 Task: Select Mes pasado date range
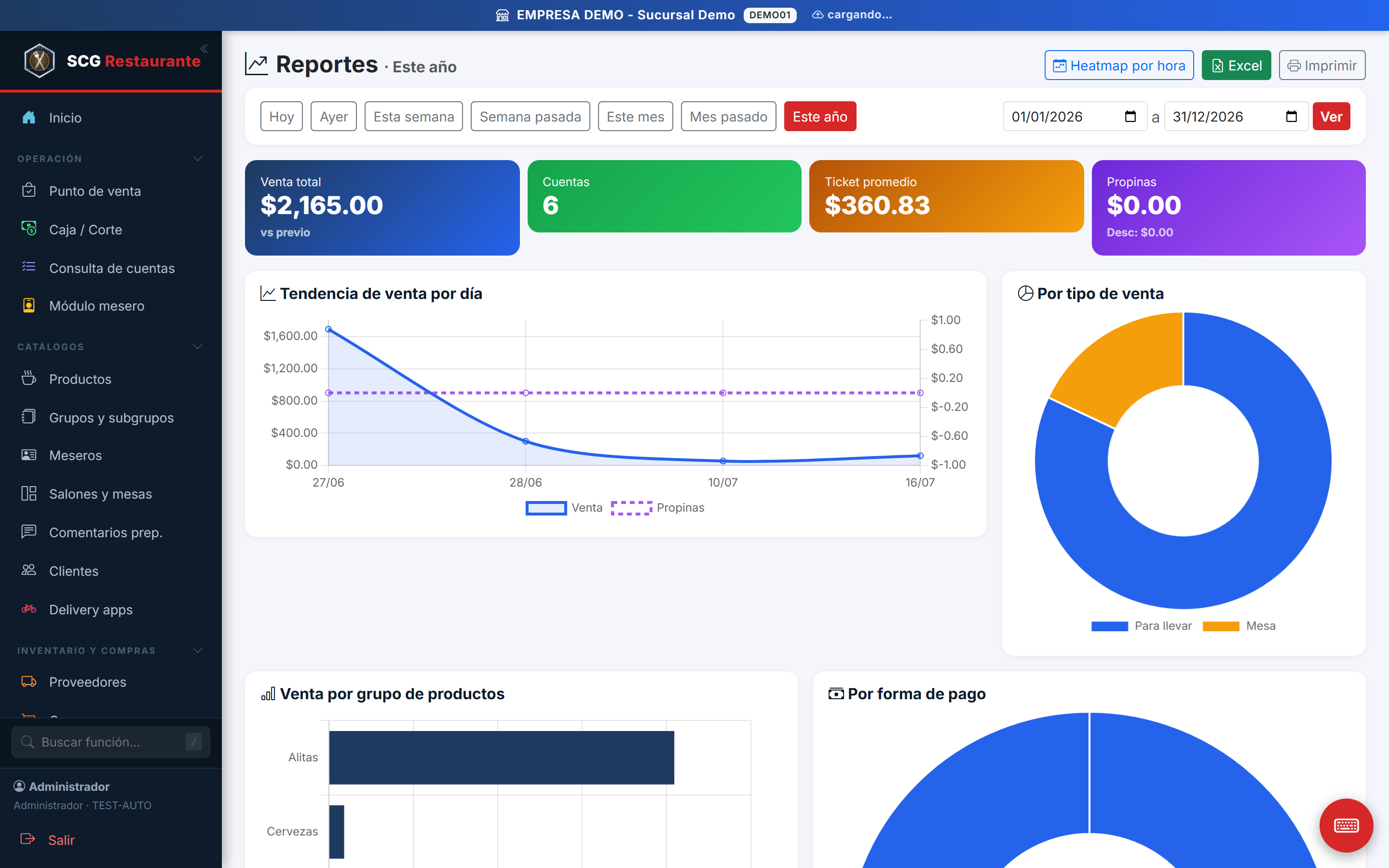pos(728,117)
